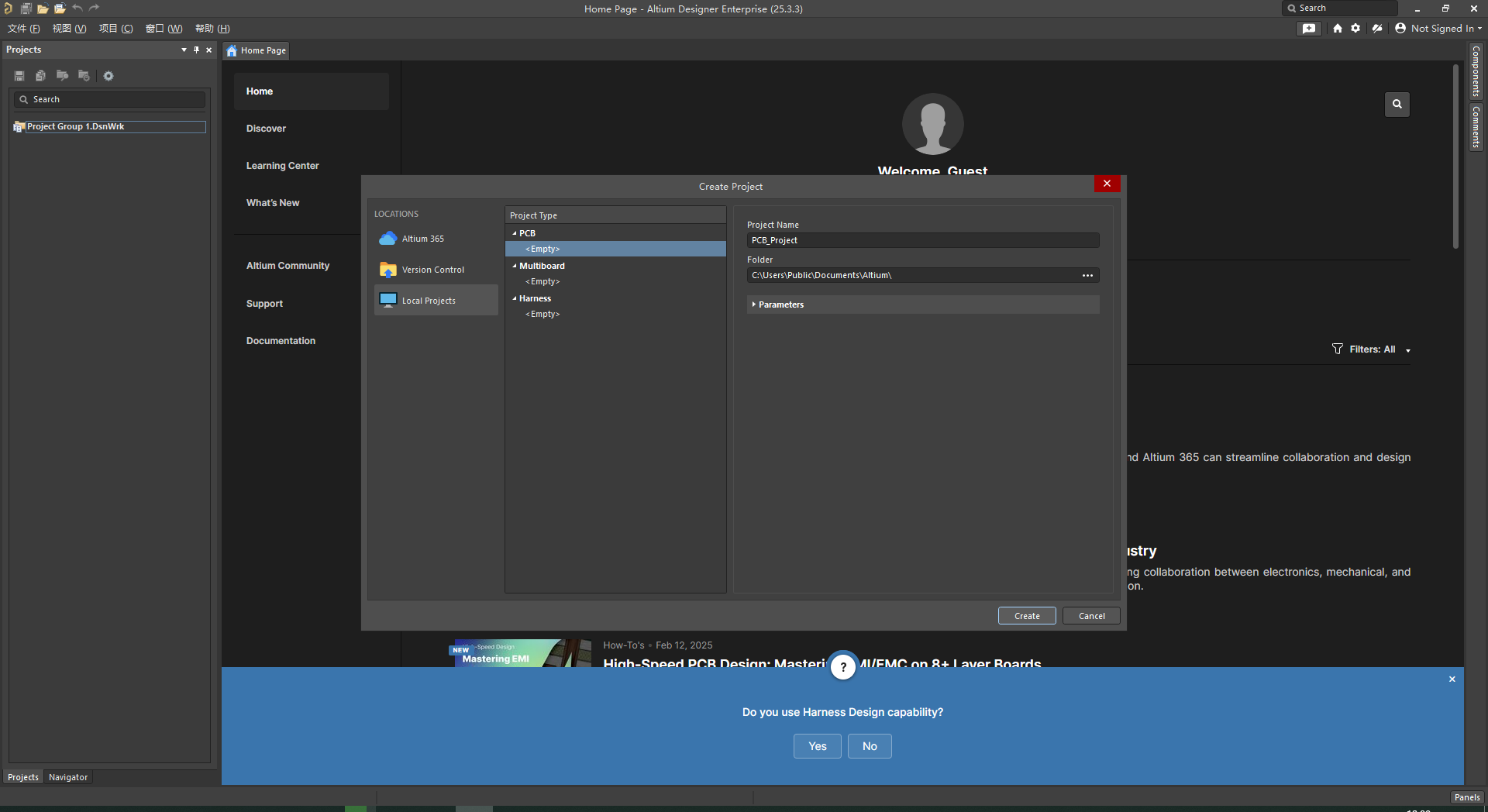The image size is (1488, 812).
Task: Switch to the Navigator tab
Action: click(68, 777)
